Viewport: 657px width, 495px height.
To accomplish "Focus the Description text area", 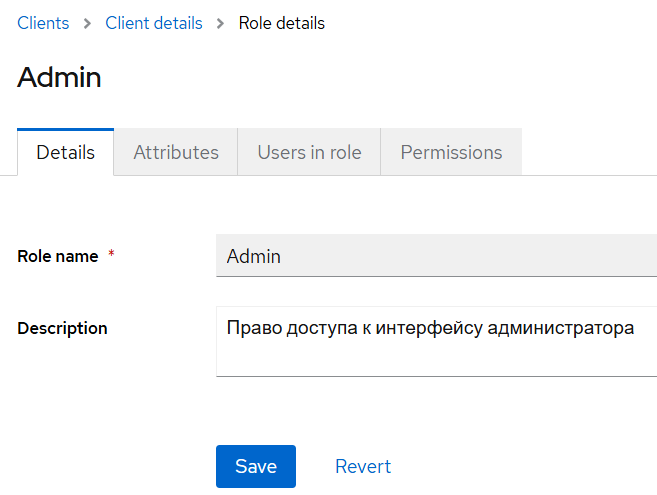I will pyautogui.click(x=436, y=355).
